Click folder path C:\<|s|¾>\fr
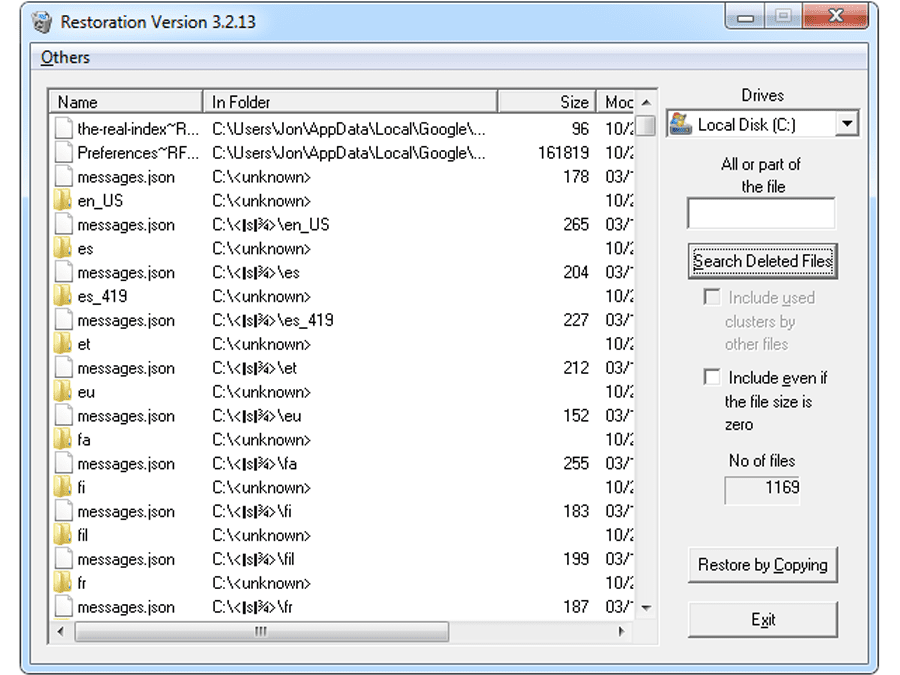The image size is (900, 675). (253, 607)
